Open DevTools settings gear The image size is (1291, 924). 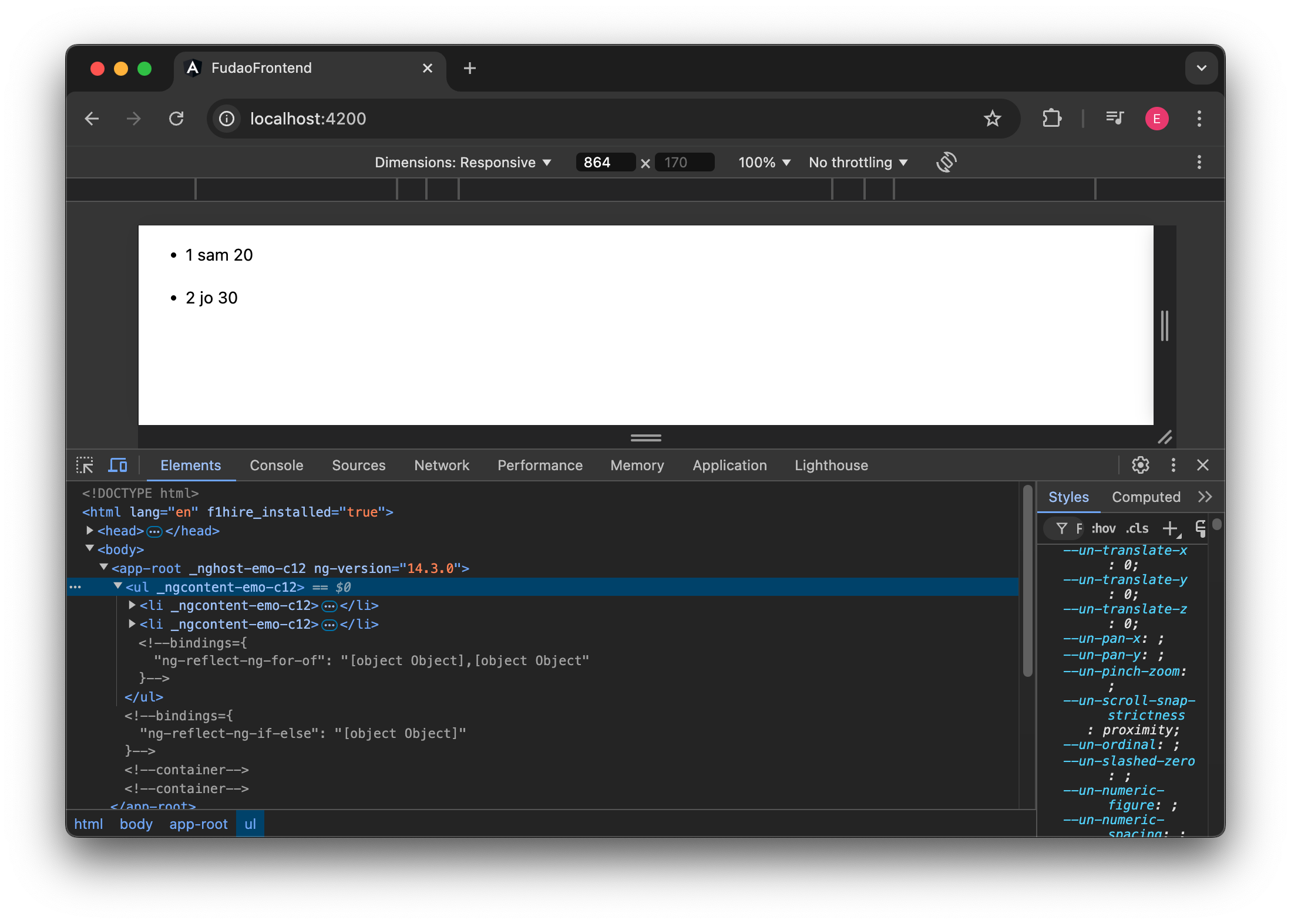tap(1140, 465)
